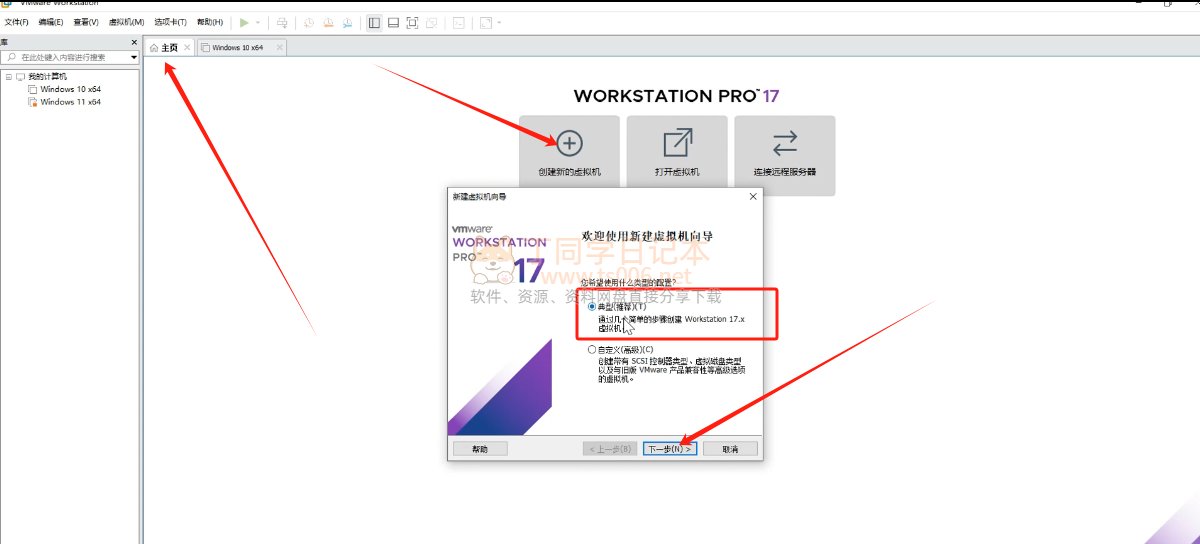Open the 文件(F) menu
Screen dimensions: 1200x544
point(17,22)
